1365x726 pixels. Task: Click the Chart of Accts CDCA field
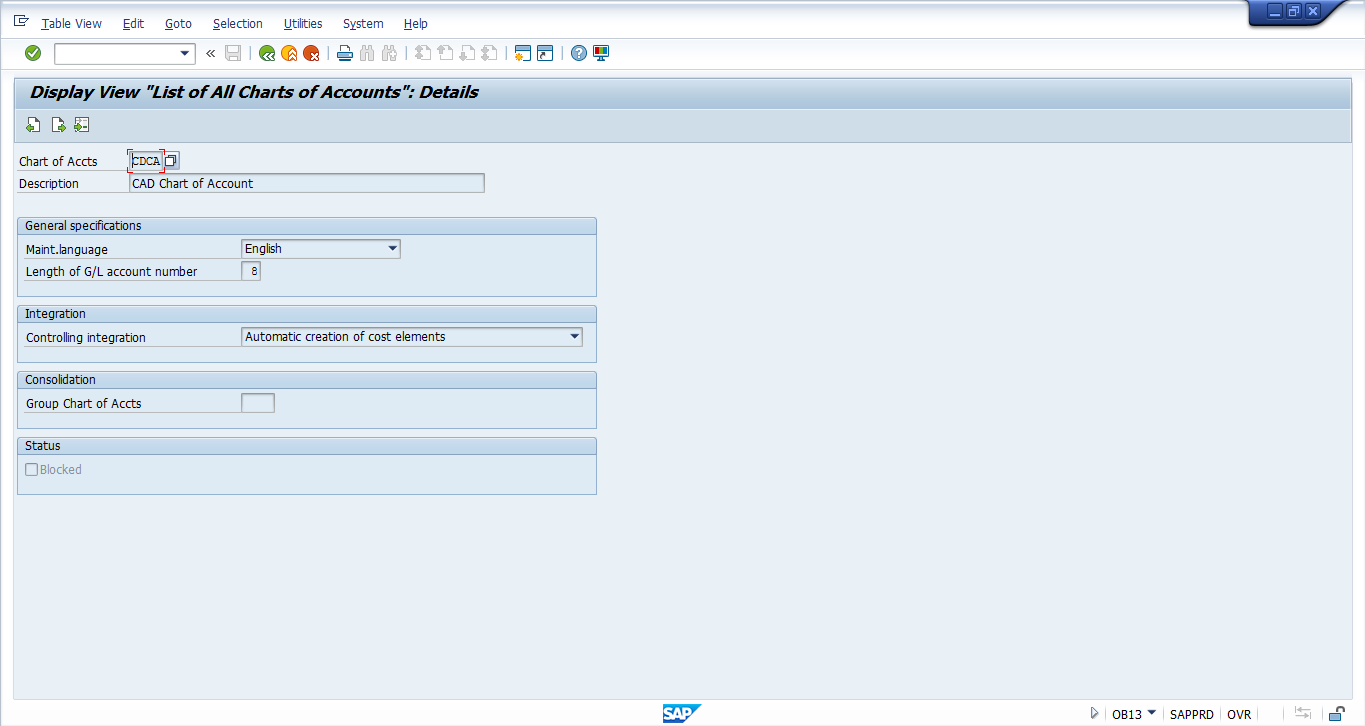click(x=146, y=160)
